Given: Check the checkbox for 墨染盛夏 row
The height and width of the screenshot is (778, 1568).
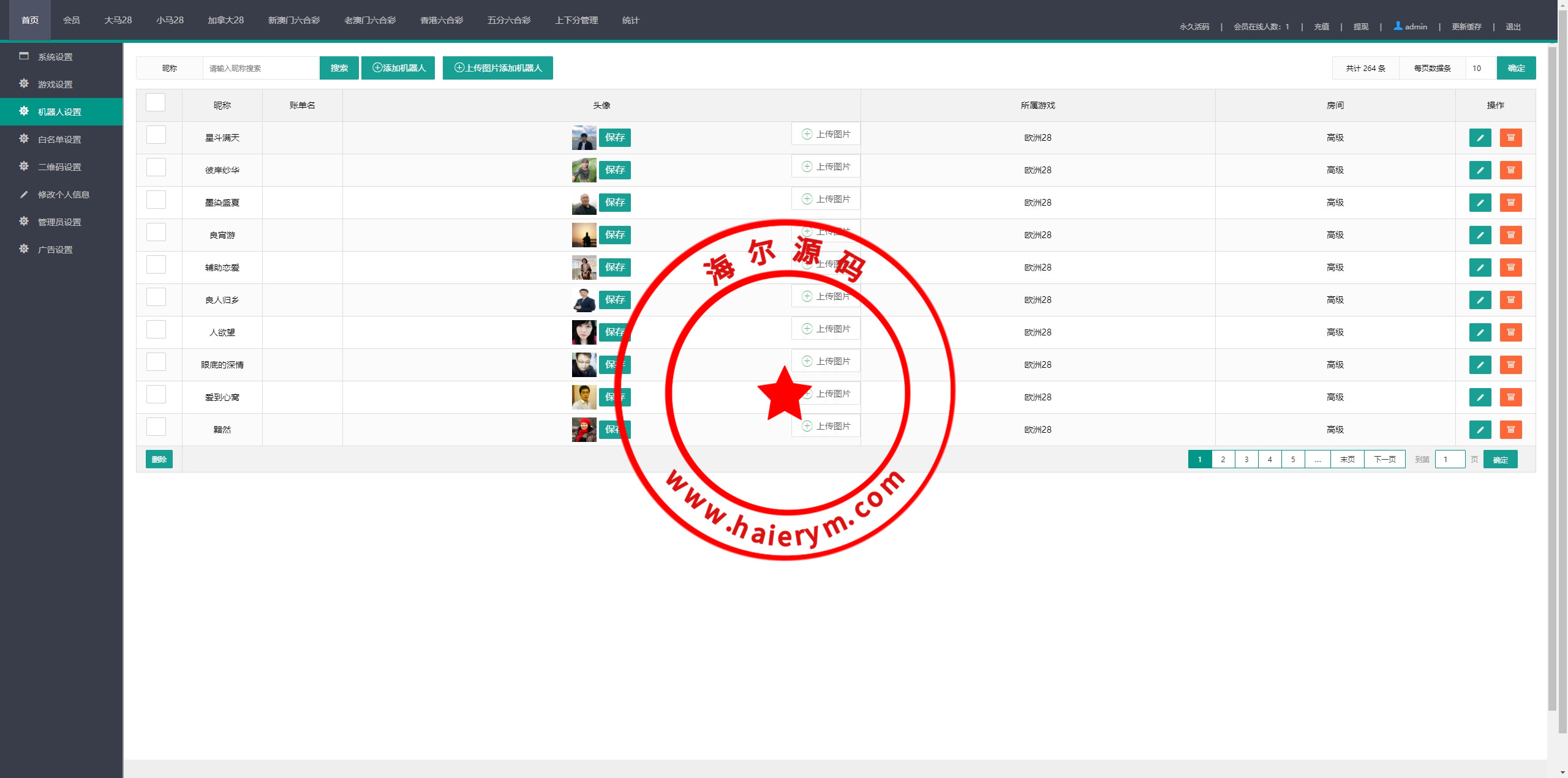Looking at the screenshot, I should 156,200.
